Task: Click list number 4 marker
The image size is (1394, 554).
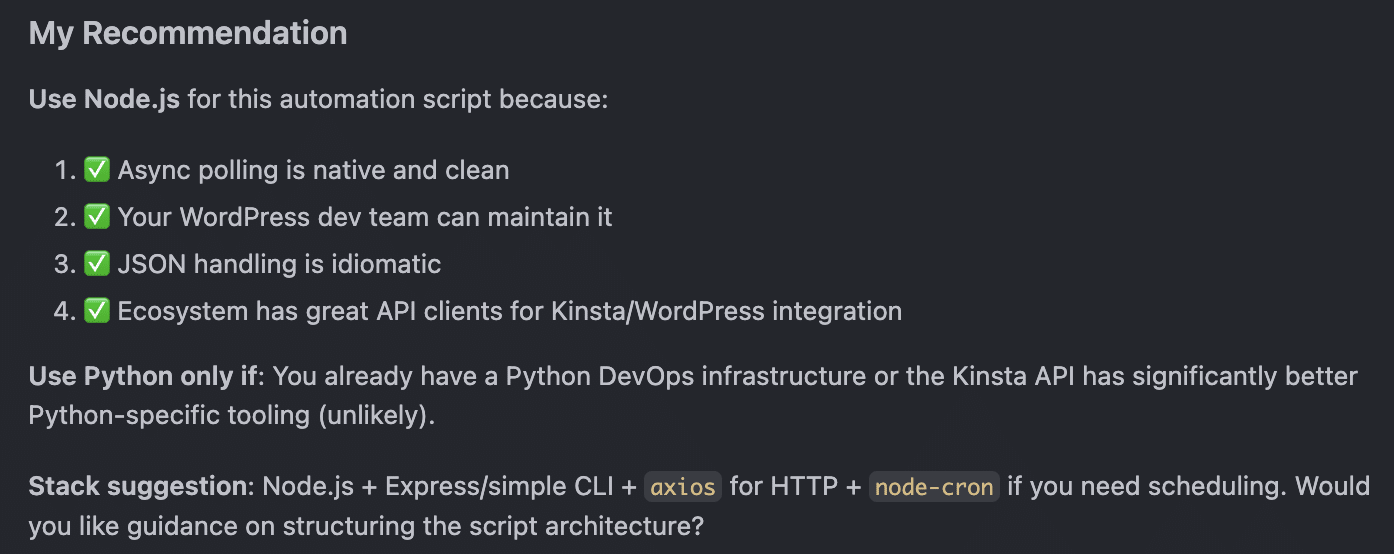Action: click(65, 311)
